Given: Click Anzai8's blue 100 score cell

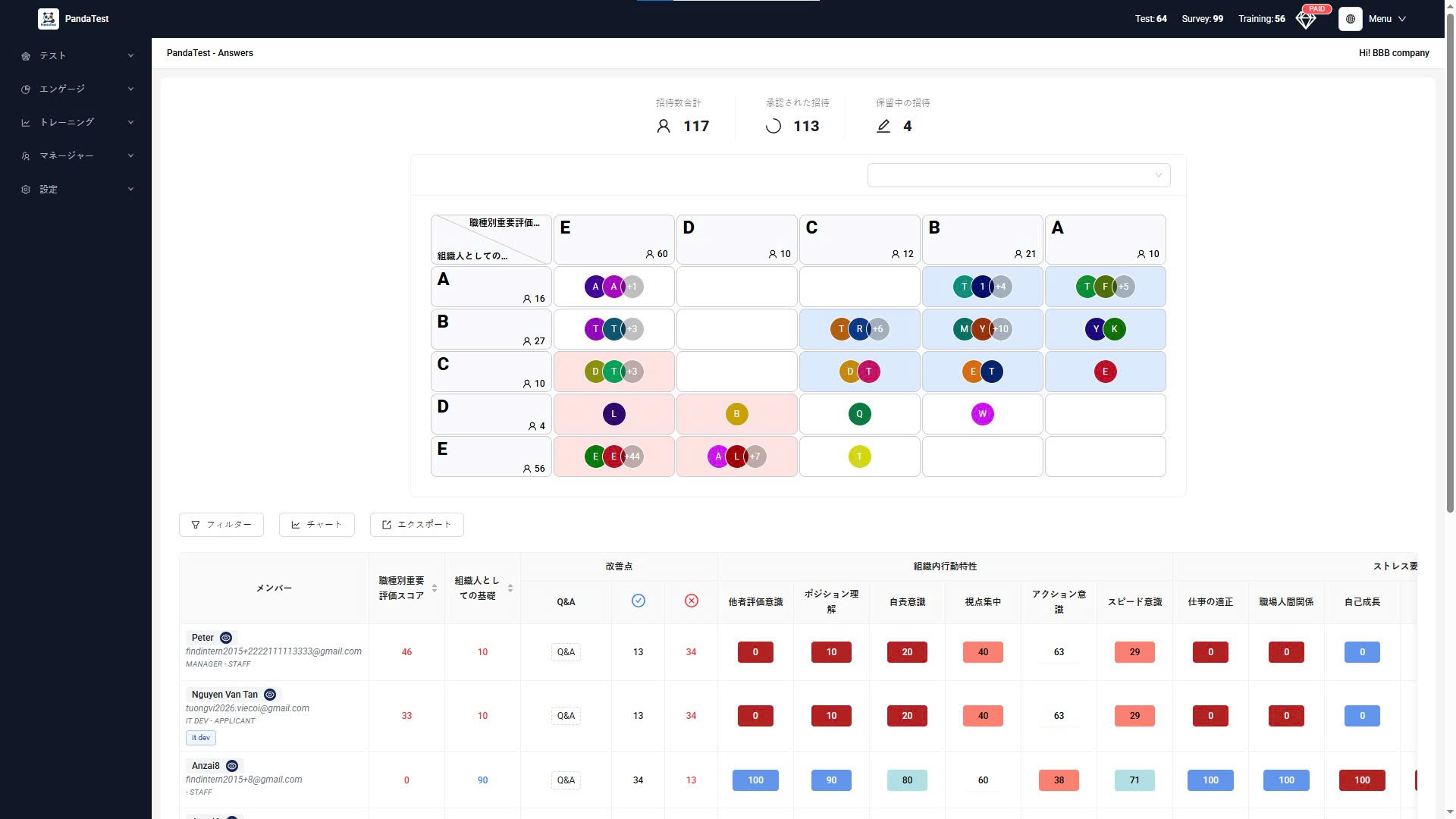Looking at the screenshot, I should pyautogui.click(x=755, y=780).
